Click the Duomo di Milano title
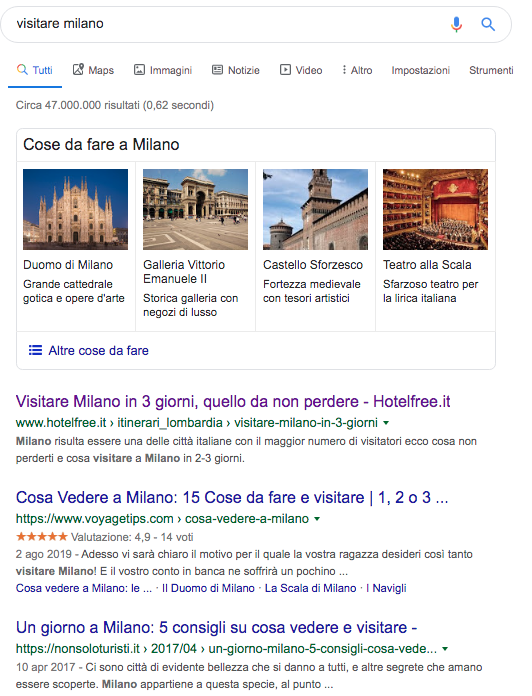532x696 pixels. pyautogui.click(x=68, y=265)
